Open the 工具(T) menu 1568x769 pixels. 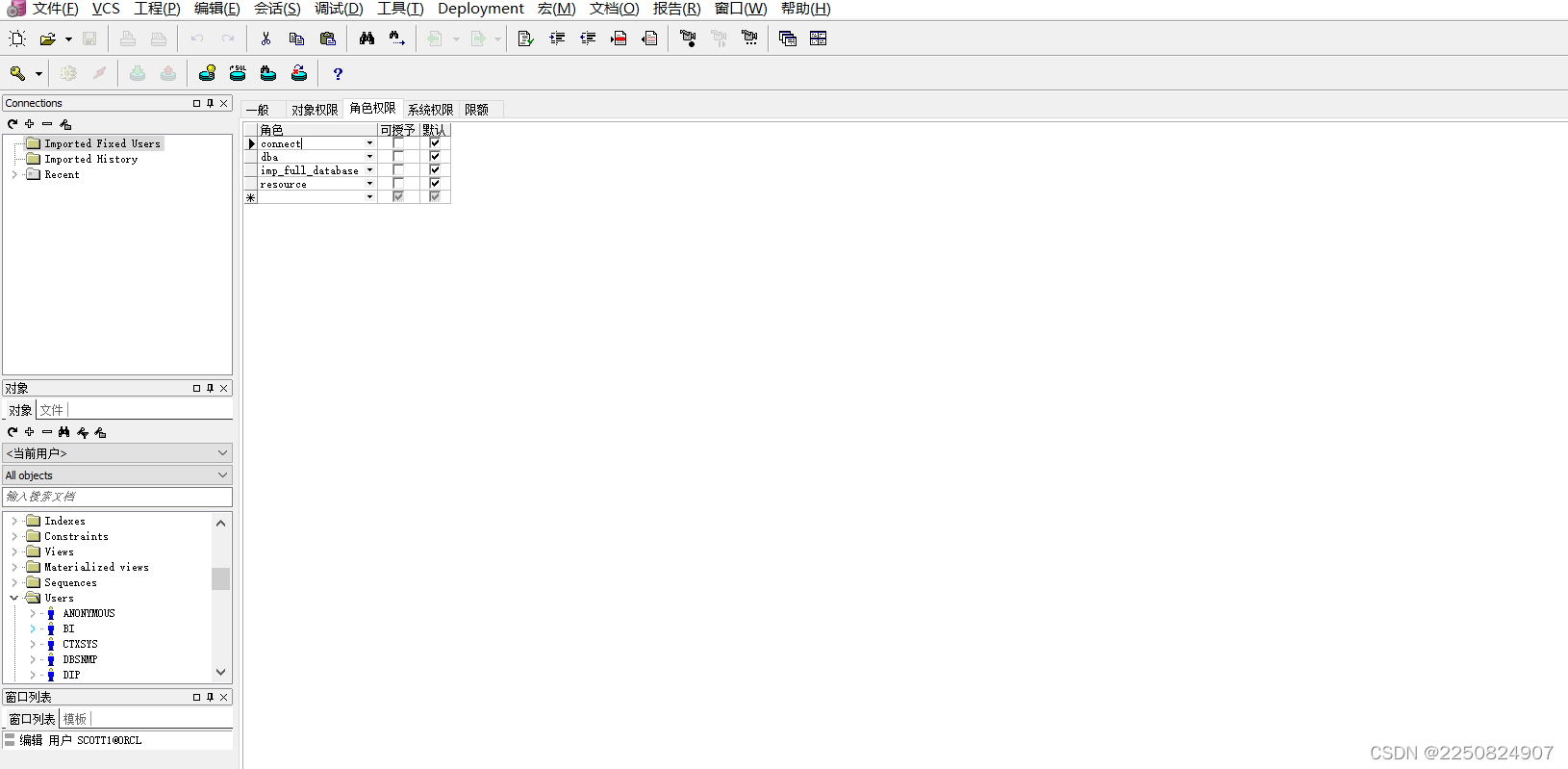pos(400,9)
